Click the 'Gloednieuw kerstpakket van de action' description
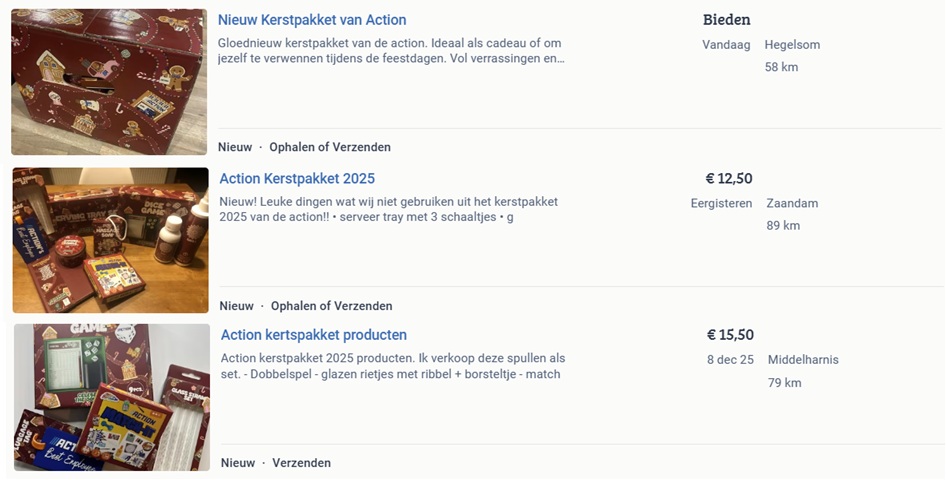This screenshot has width=946, height=480. tap(390, 51)
